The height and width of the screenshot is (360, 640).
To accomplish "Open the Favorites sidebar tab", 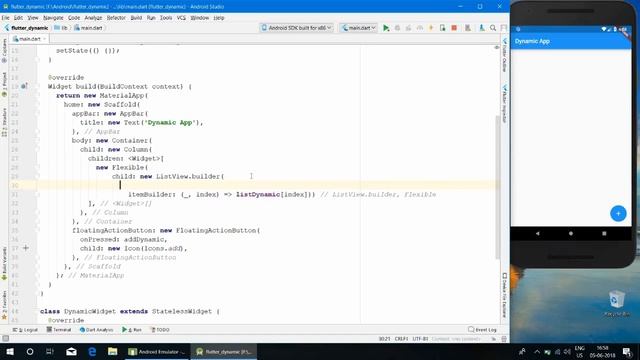I will point(4,305).
